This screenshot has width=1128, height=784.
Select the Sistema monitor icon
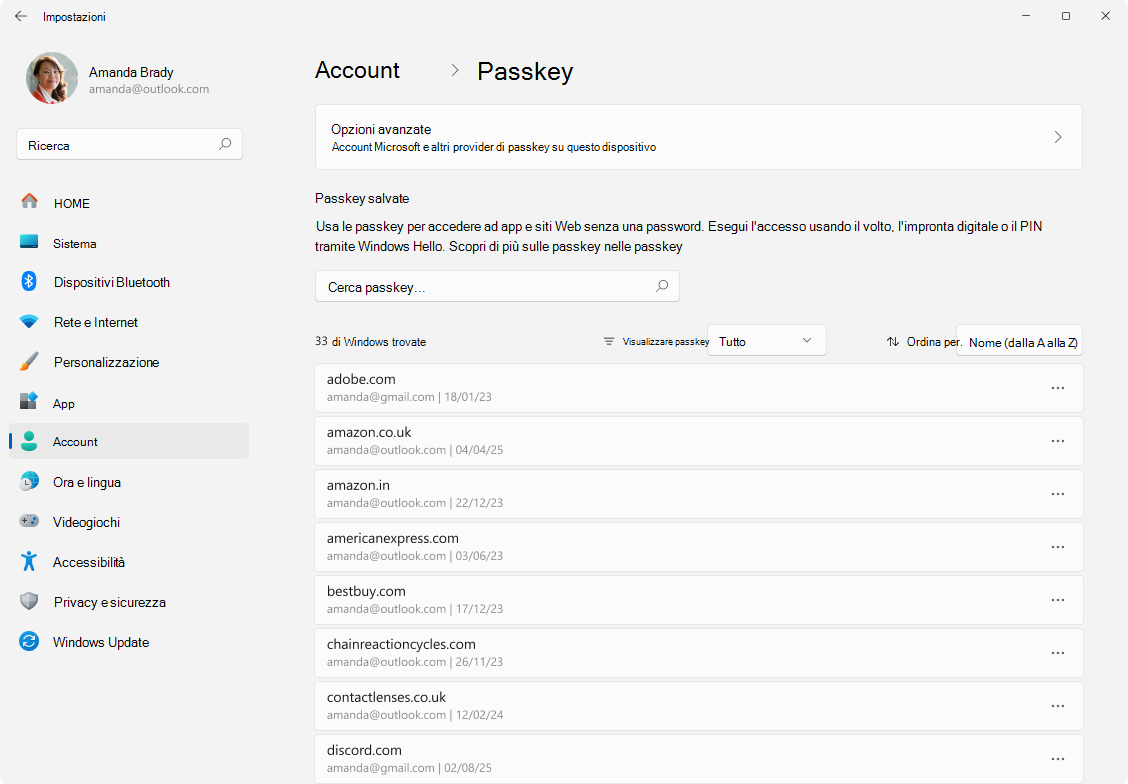point(29,242)
